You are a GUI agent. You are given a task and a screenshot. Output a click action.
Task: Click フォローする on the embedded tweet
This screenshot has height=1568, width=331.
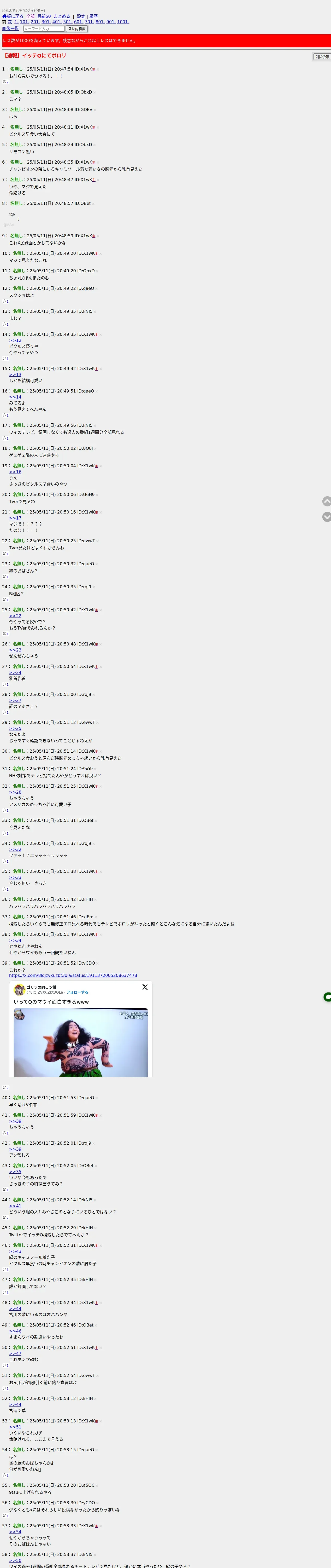[77, 992]
